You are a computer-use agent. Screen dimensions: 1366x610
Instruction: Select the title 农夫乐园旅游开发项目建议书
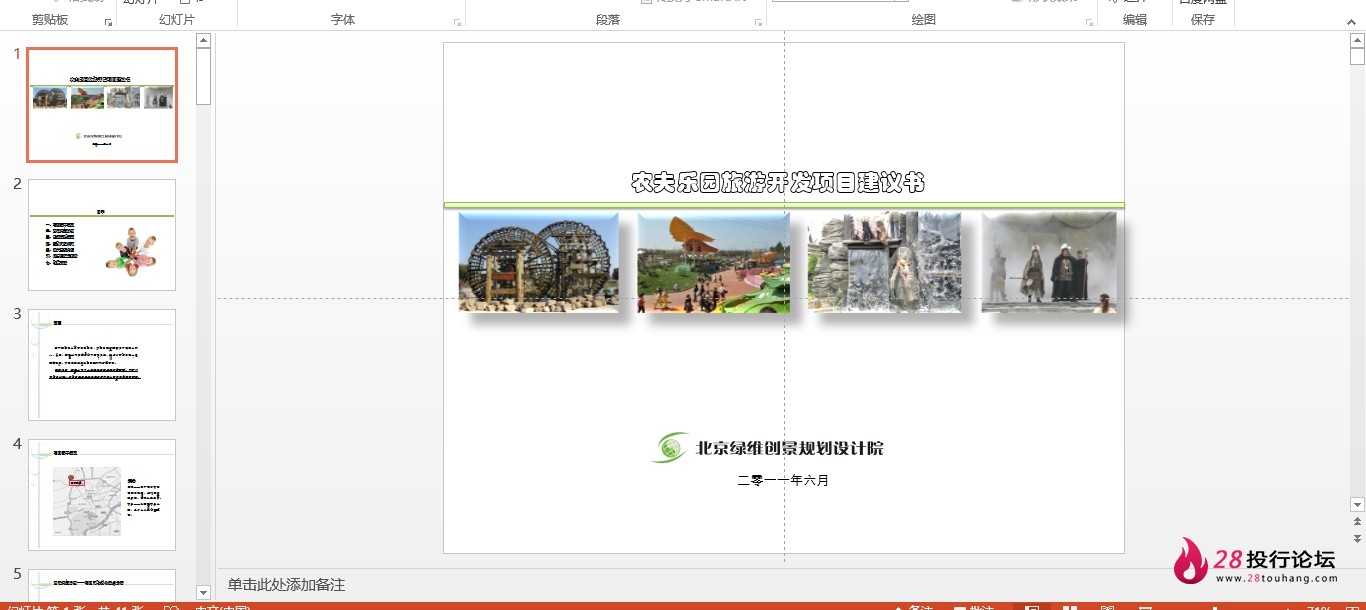778,182
